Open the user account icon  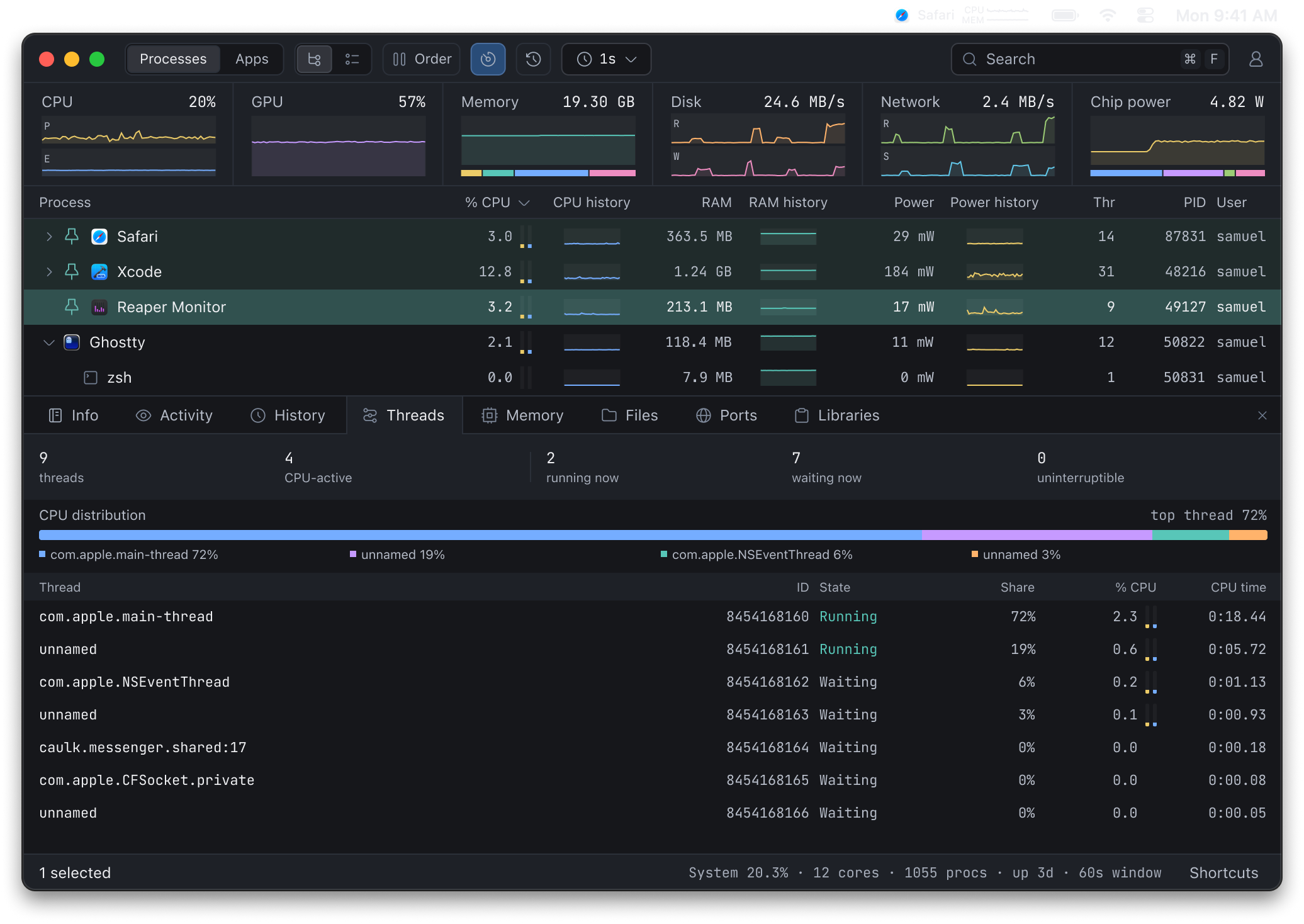click(x=1256, y=59)
